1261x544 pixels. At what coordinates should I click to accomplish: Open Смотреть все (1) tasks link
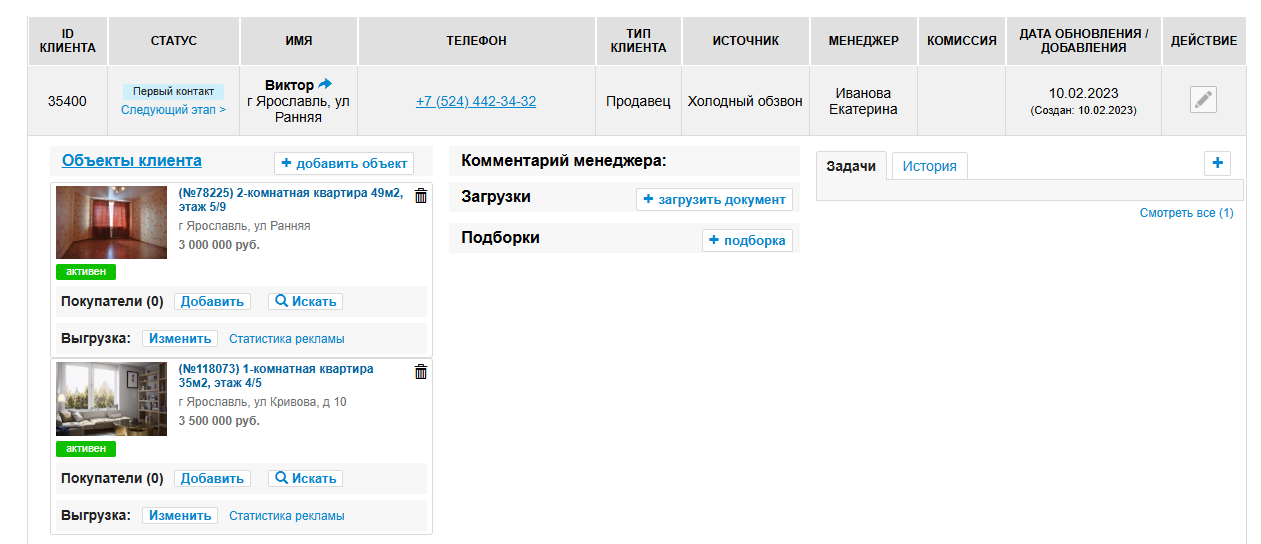1186,213
